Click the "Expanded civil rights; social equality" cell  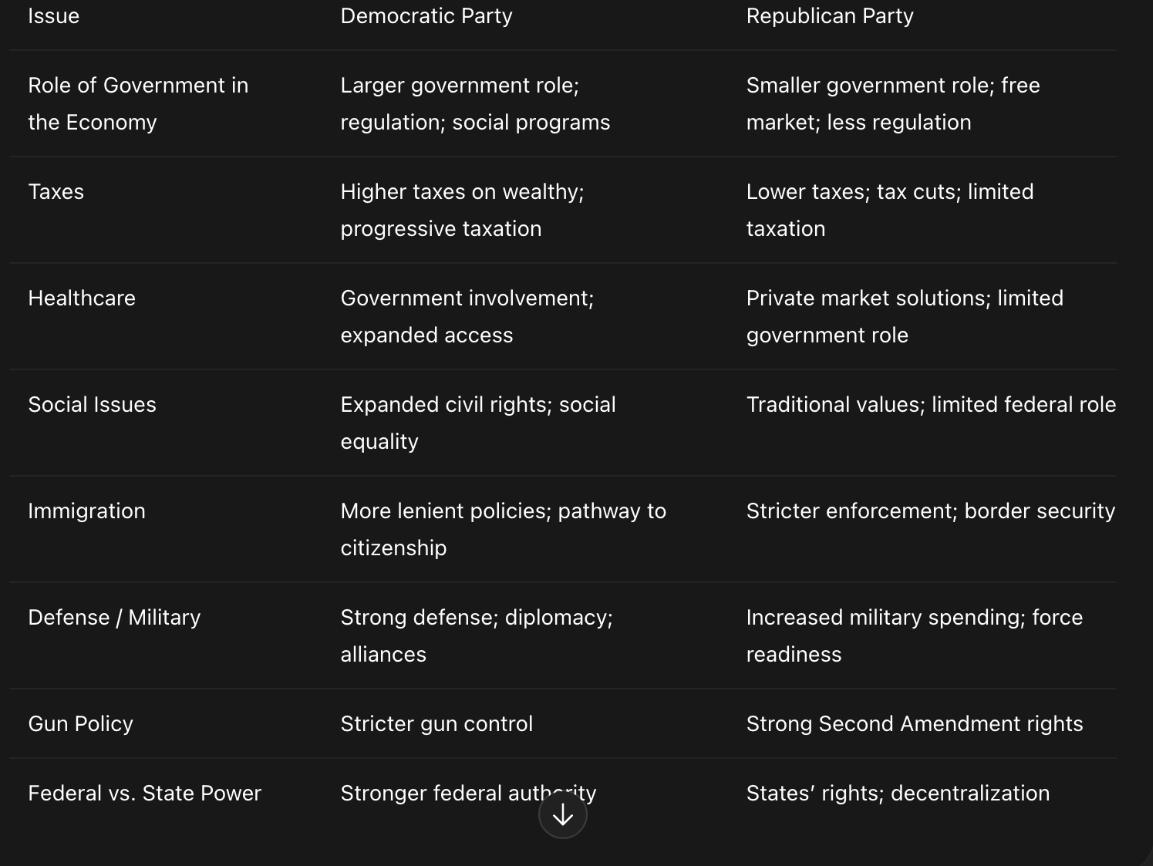[x=478, y=422]
